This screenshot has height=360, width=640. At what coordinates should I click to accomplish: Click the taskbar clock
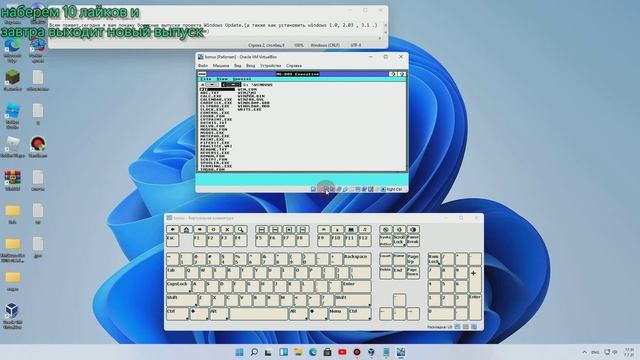point(629,352)
